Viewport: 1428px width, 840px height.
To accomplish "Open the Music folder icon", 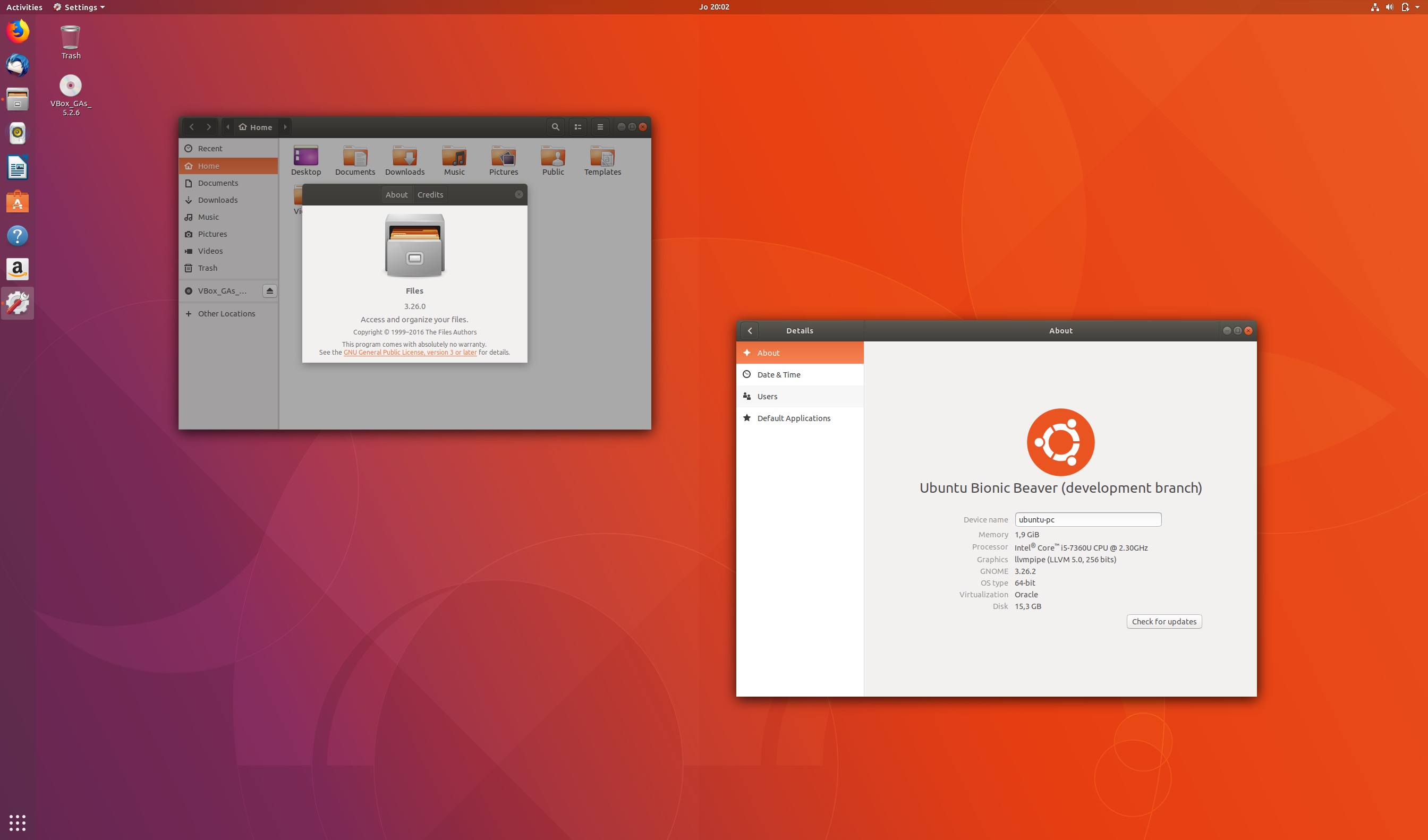I will 454,156.
